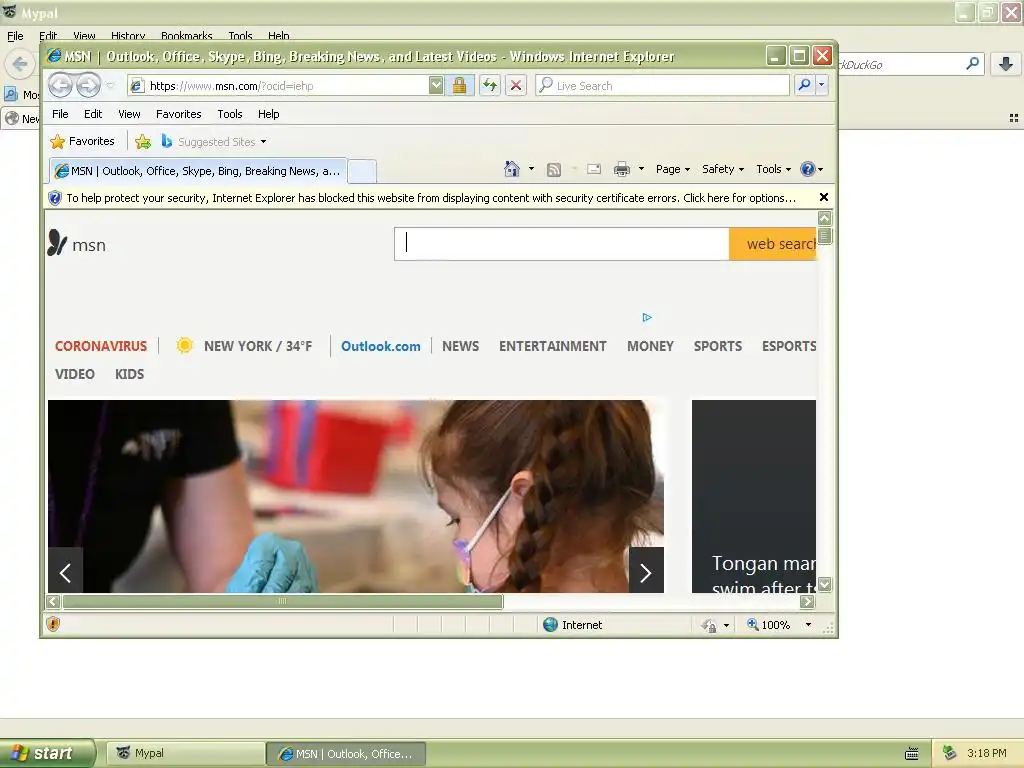This screenshot has width=1024, height=768.
Task: Open the IE Favorites menu
Action: click(x=178, y=114)
